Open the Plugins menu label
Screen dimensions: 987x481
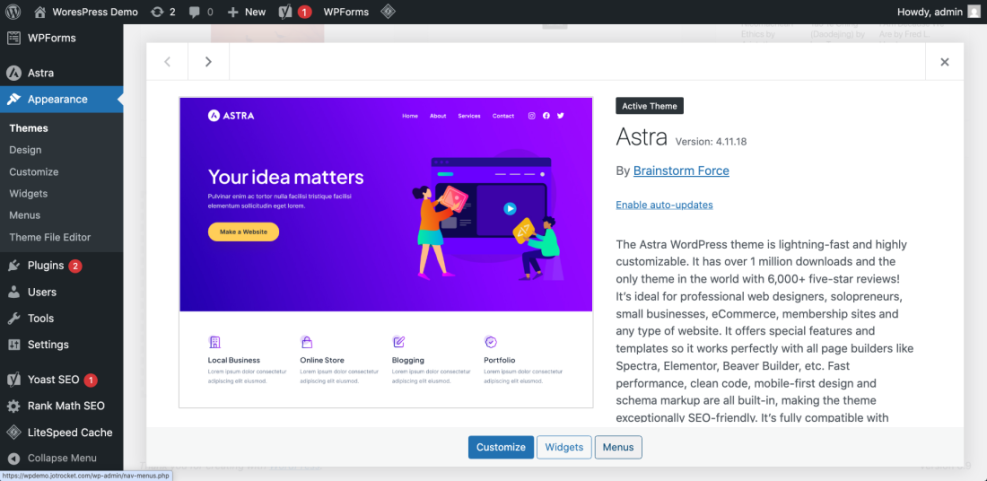click(46, 266)
